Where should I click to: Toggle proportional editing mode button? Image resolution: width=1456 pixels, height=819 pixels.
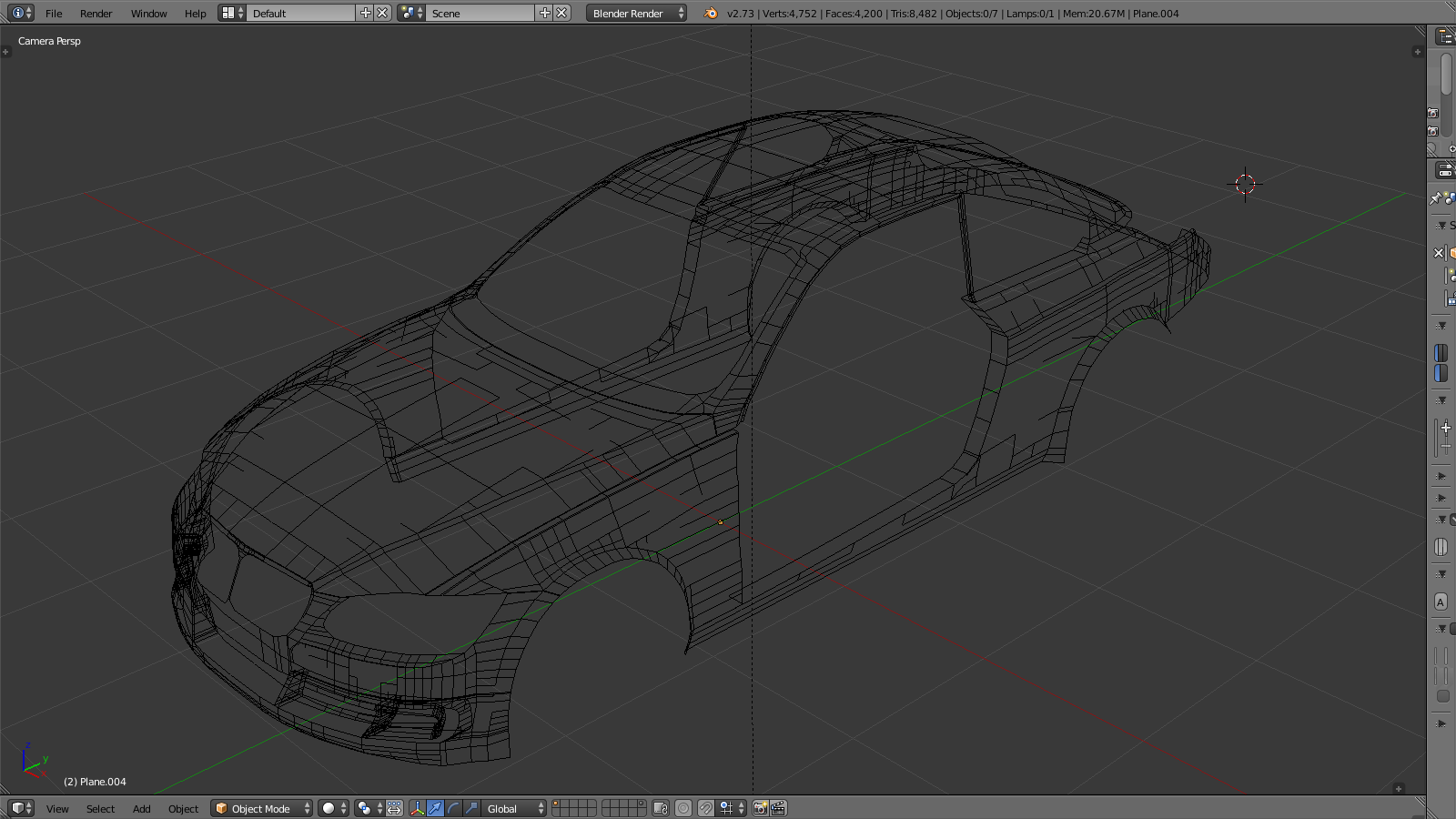tap(683, 808)
